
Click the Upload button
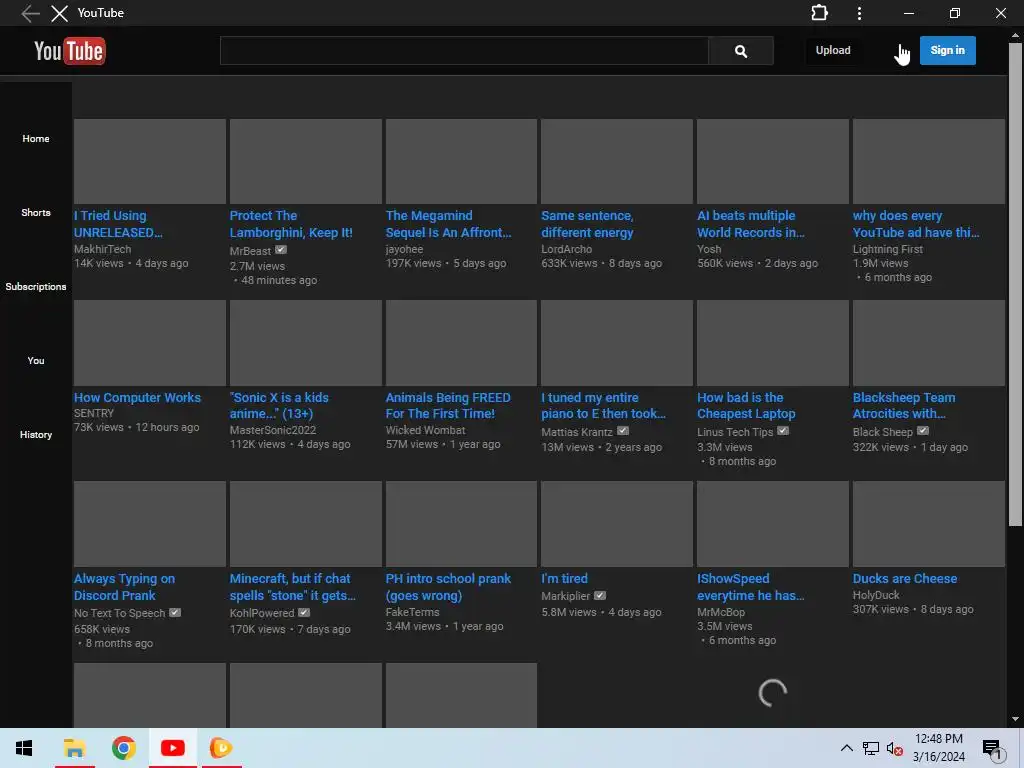(x=833, y=50)
